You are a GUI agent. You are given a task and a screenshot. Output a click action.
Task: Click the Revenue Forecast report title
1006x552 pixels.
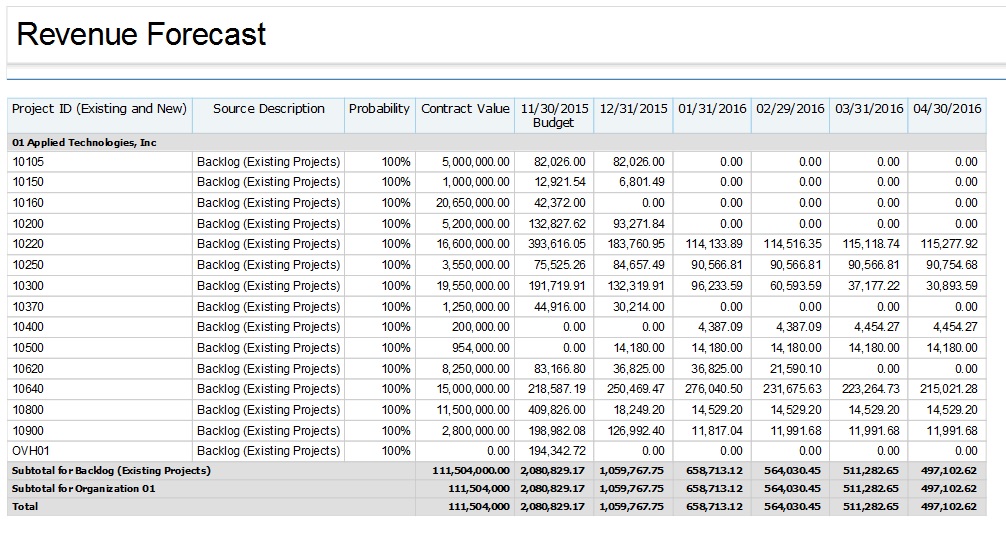[142, 35]
